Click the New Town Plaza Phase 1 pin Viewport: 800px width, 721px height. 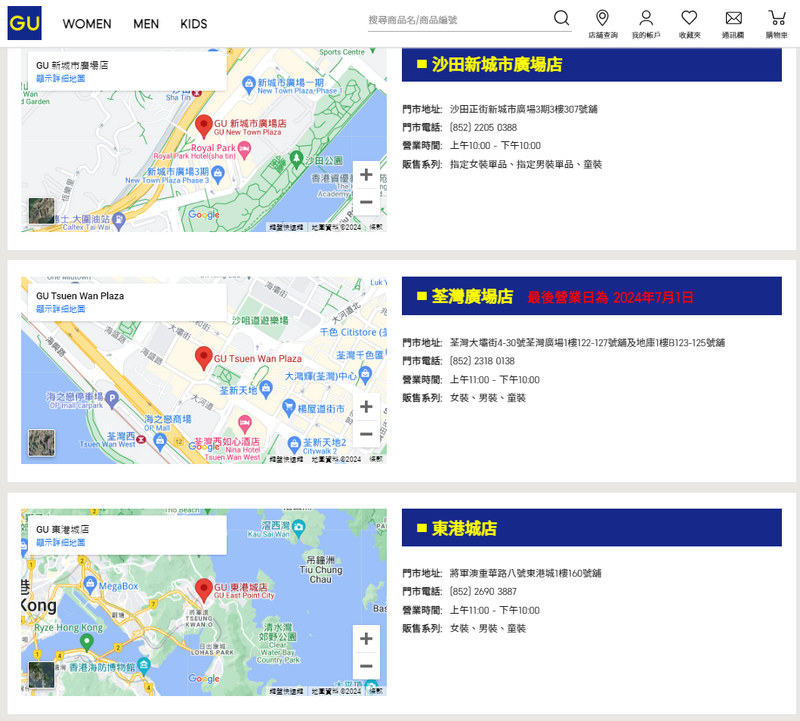[248, 84]
